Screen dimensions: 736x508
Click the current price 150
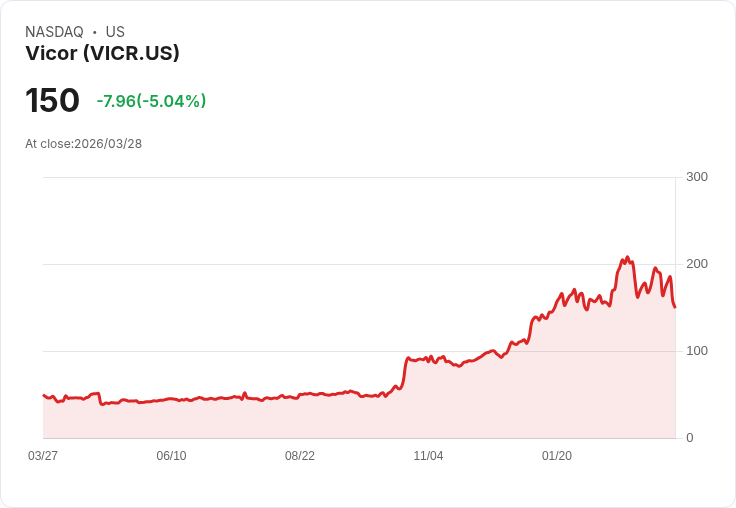point(52,101)
